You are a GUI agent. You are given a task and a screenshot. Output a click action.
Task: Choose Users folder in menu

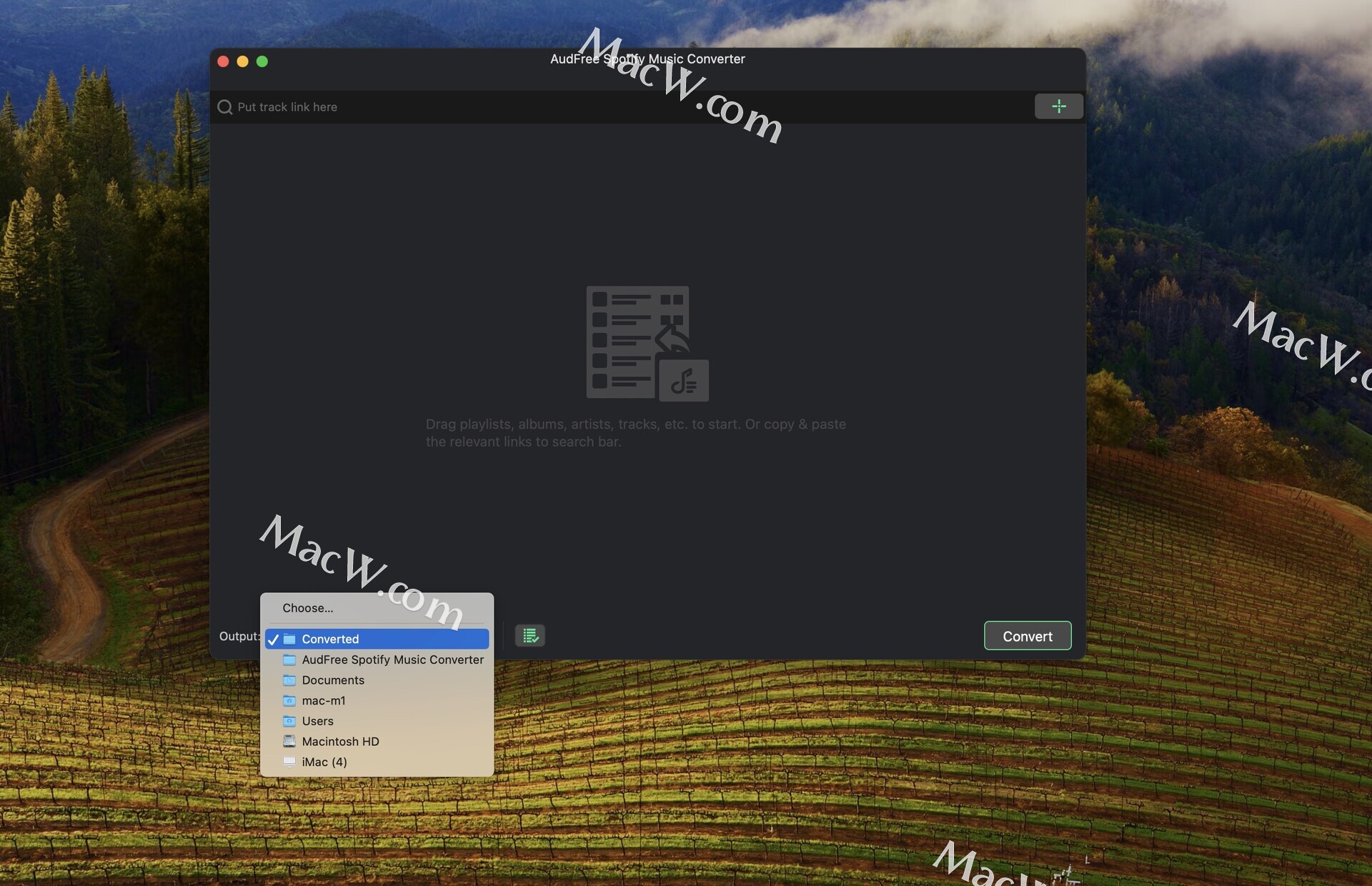pos(377,721)
